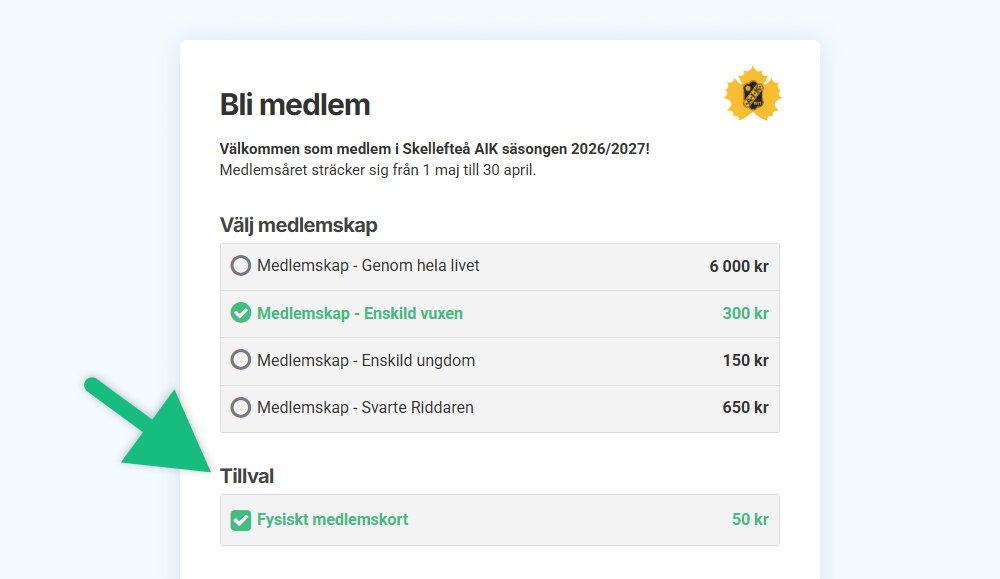The height and width of the screenshot is (579, 1000).
Task: Click the 300 kr price
Action: click(745, 313)
